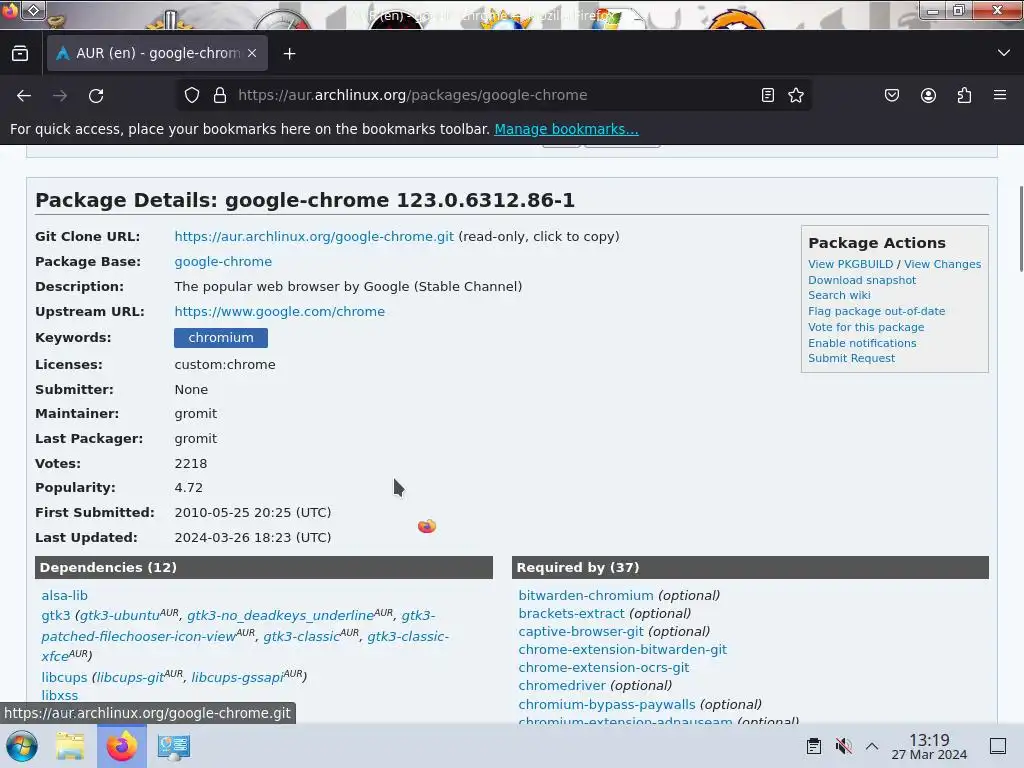1024x768 pixels.
Task: Open libcups-gssapi link
Action: point(237,677)
